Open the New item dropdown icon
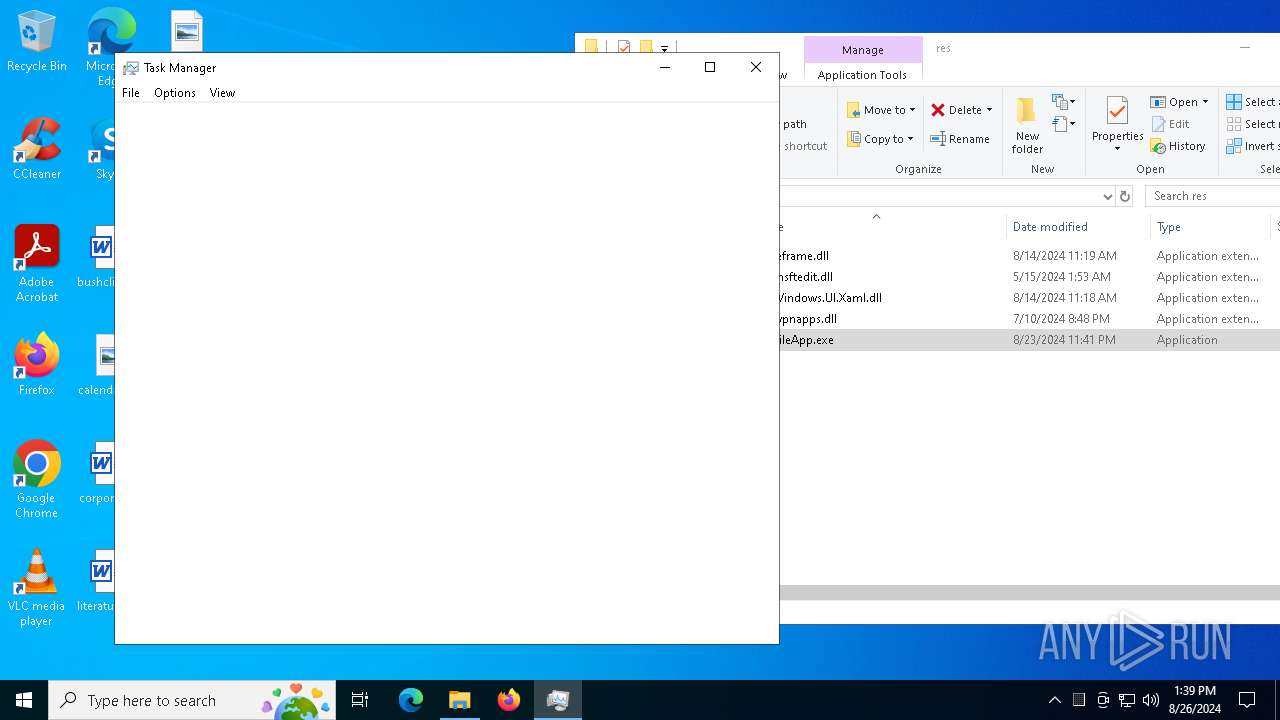 click(1063, 102)
